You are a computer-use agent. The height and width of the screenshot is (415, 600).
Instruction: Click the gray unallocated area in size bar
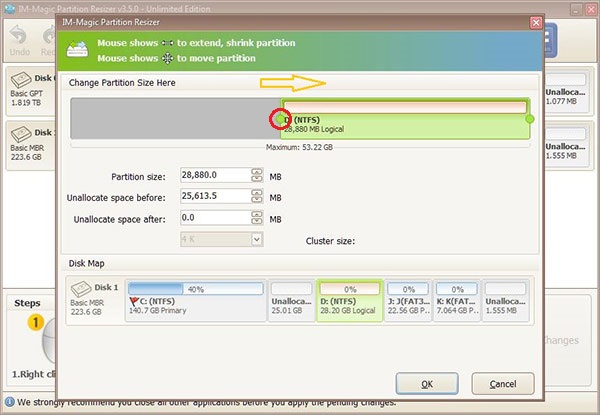pos(175,119)
